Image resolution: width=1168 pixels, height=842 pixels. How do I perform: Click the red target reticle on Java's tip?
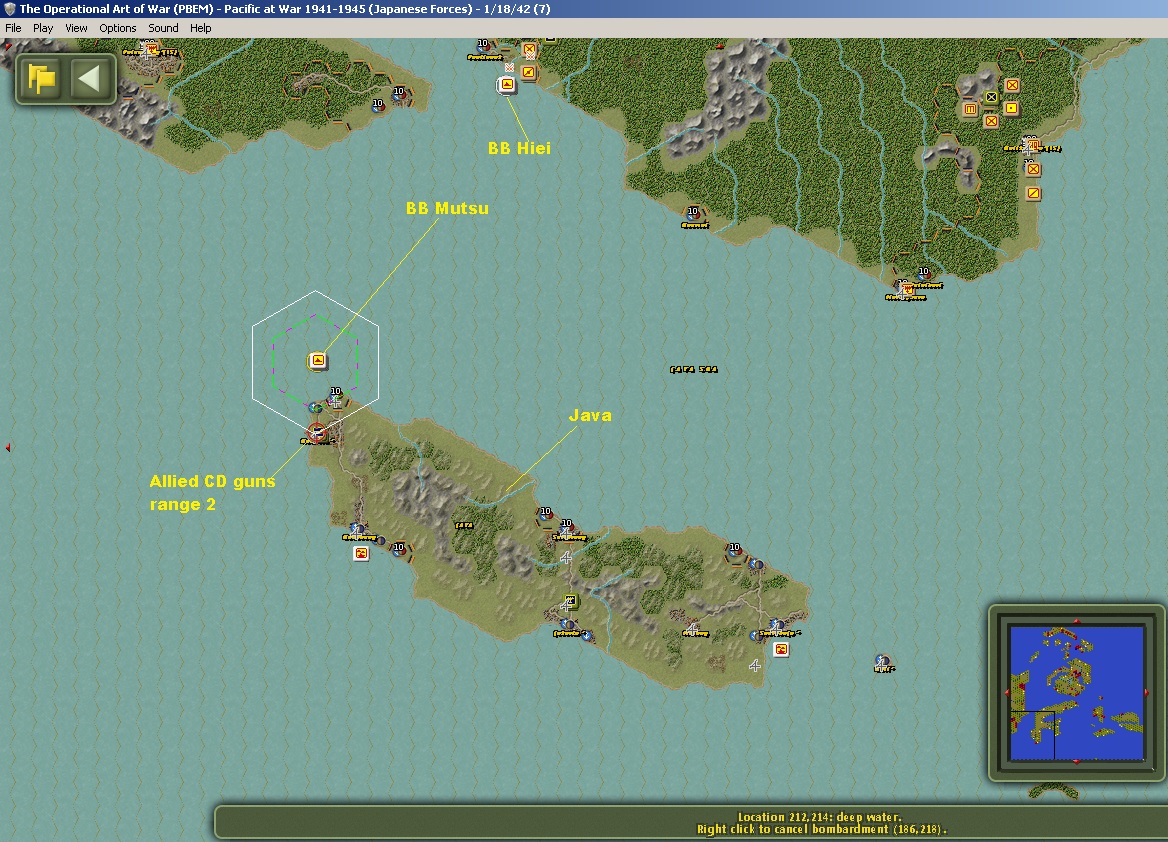(317, 432)
